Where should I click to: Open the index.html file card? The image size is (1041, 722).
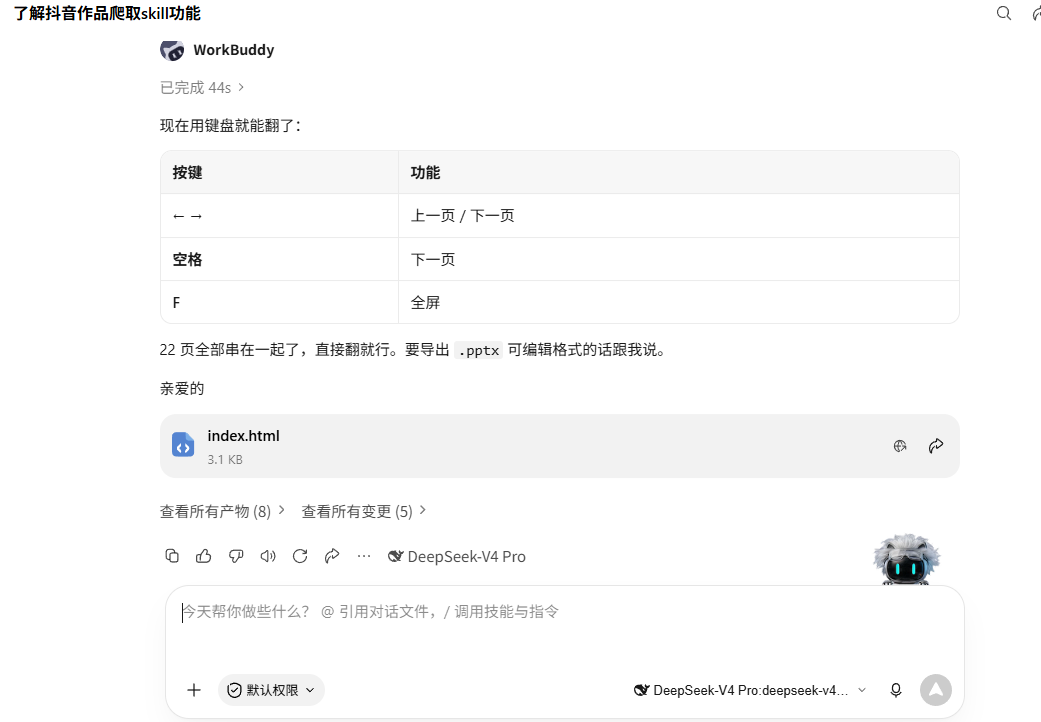pos(559,446)
